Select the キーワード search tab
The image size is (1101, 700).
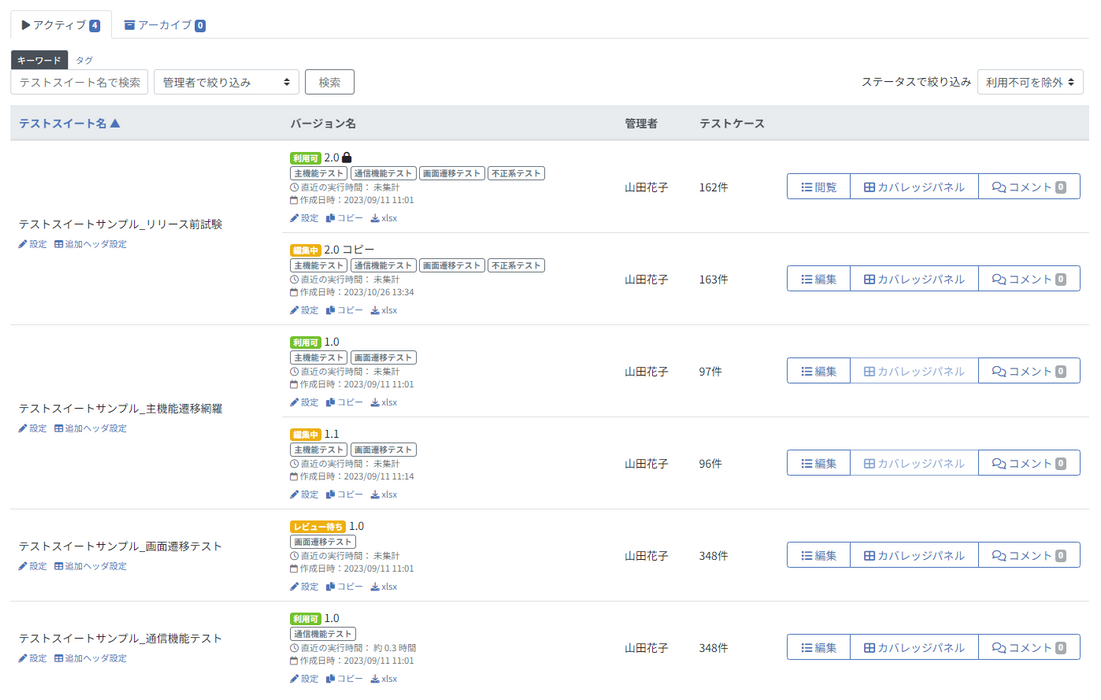click(x=39, y=61)
